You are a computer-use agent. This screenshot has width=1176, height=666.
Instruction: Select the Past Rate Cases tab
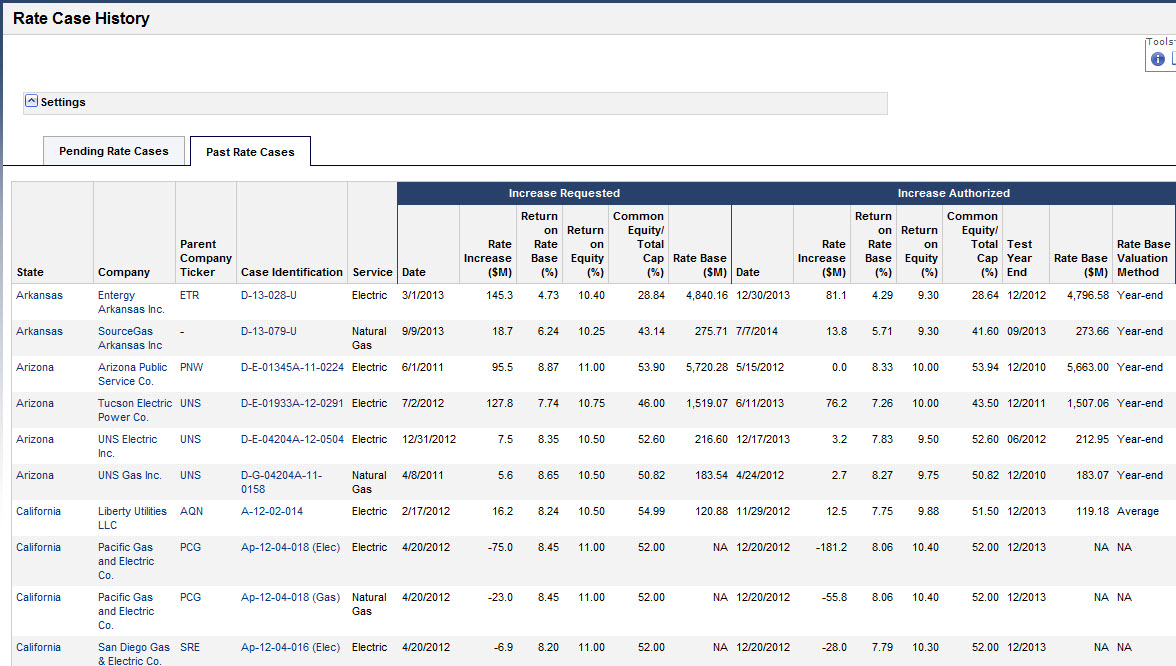click(x=250, y=152)
